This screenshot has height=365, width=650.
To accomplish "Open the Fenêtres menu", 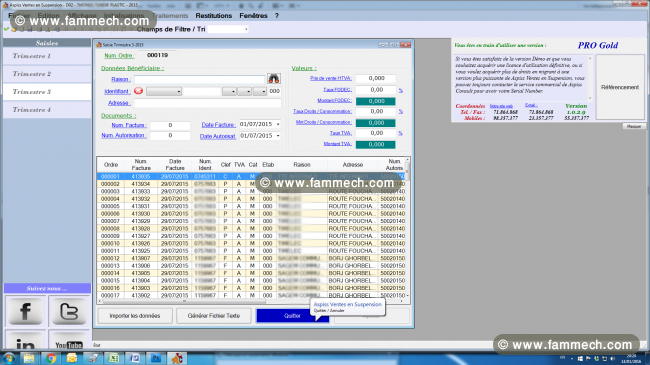I will click(253, 16).
